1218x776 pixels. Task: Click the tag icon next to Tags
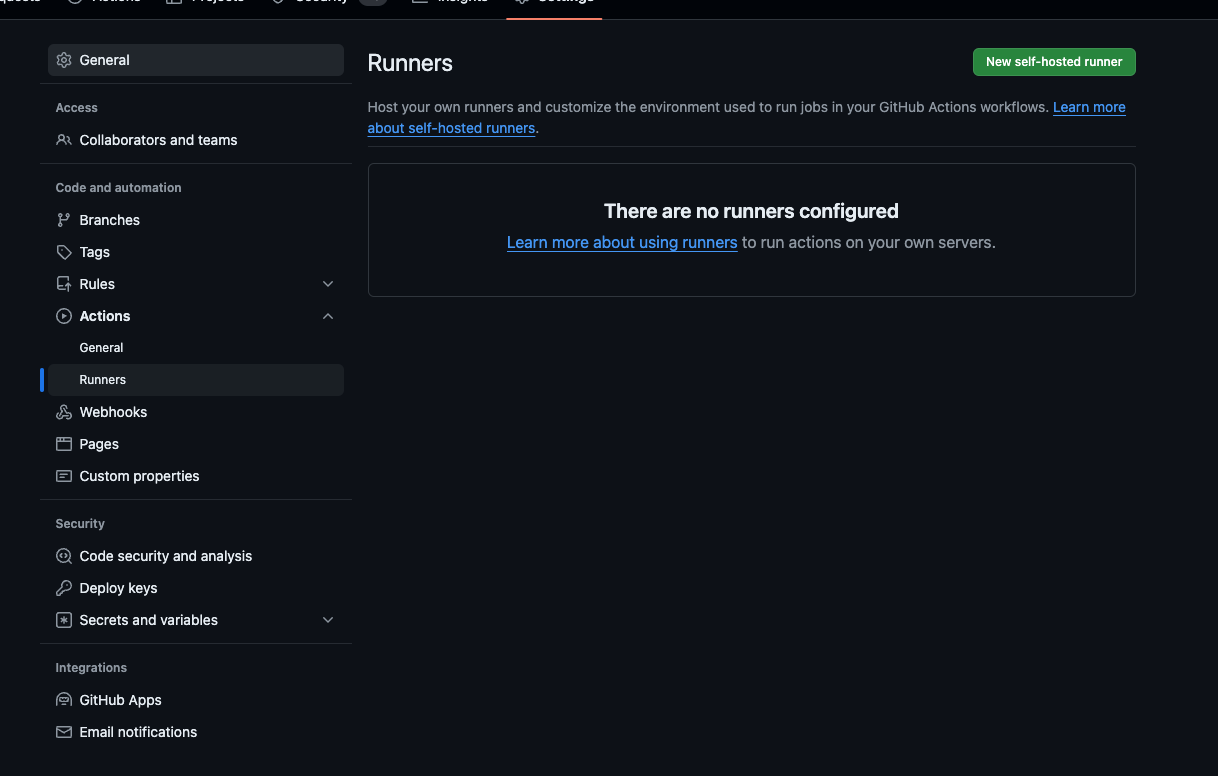[64, 252]
